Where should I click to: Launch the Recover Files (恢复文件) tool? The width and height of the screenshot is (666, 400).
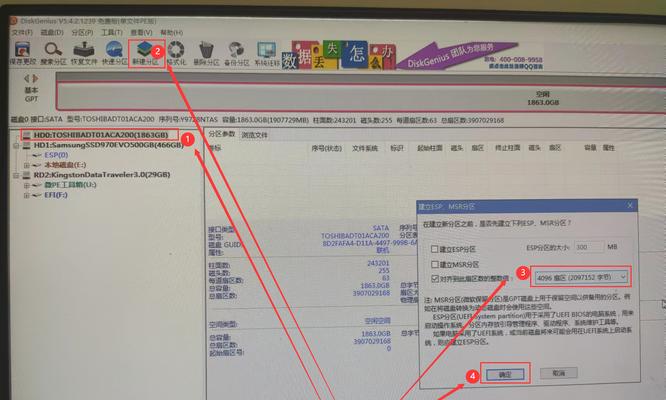[84, 54]
